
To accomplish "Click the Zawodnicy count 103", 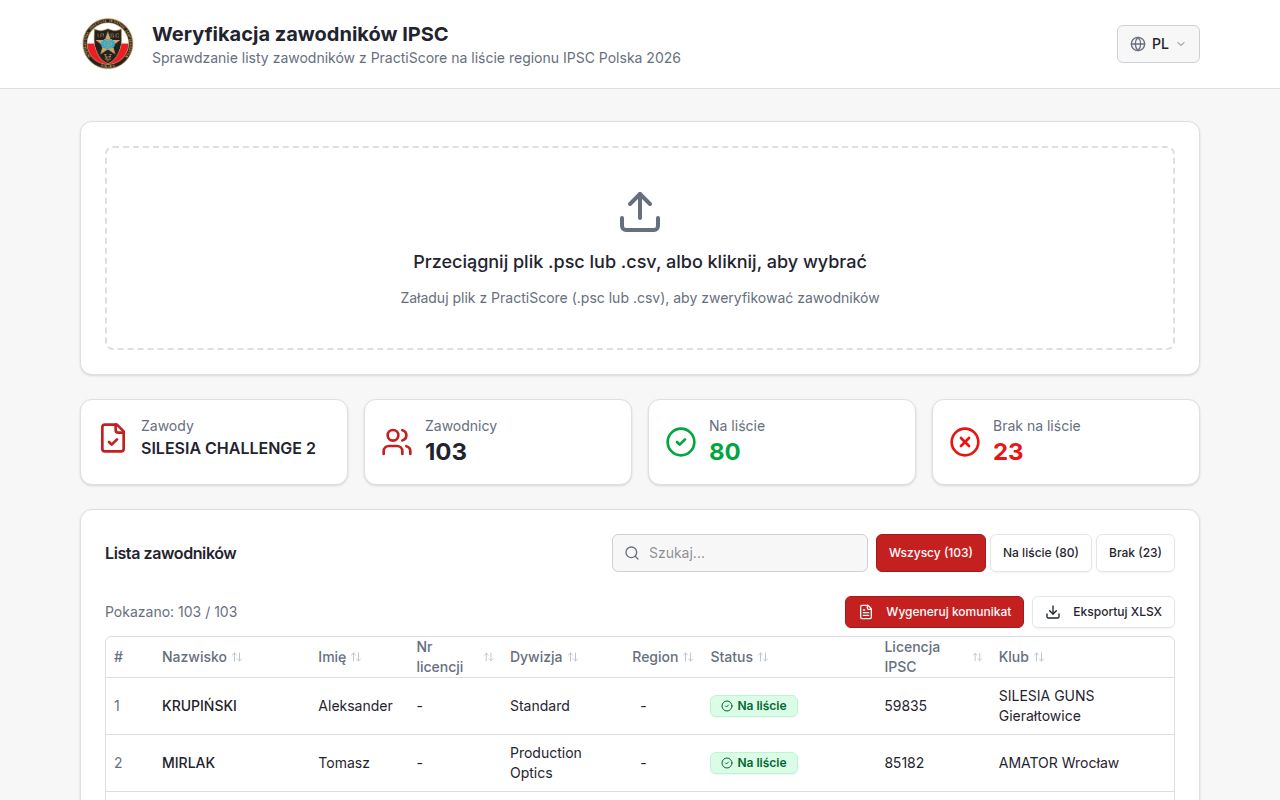I will pos(446,452).
